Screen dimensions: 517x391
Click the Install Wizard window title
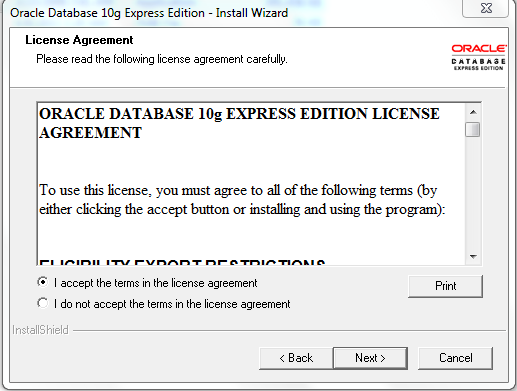tap(149, 13)
